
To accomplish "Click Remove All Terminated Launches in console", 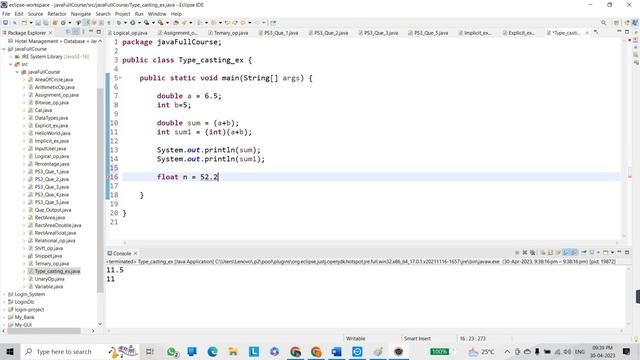I will click(532, 253).
